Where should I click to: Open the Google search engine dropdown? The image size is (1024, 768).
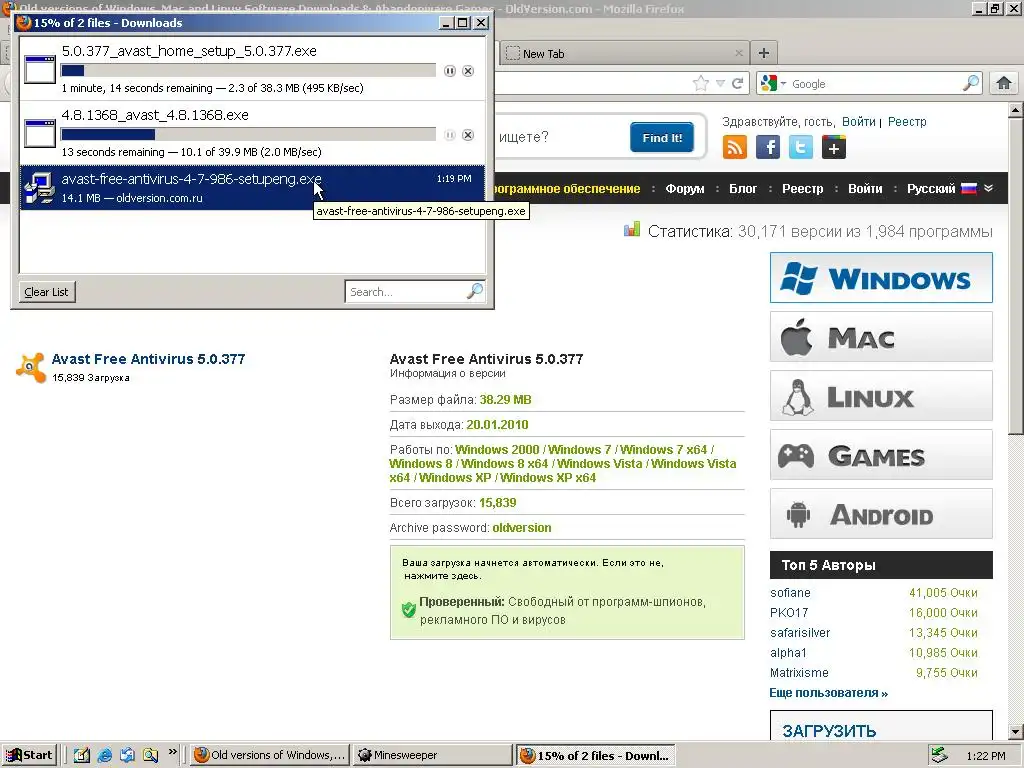(x=774, y=83)
